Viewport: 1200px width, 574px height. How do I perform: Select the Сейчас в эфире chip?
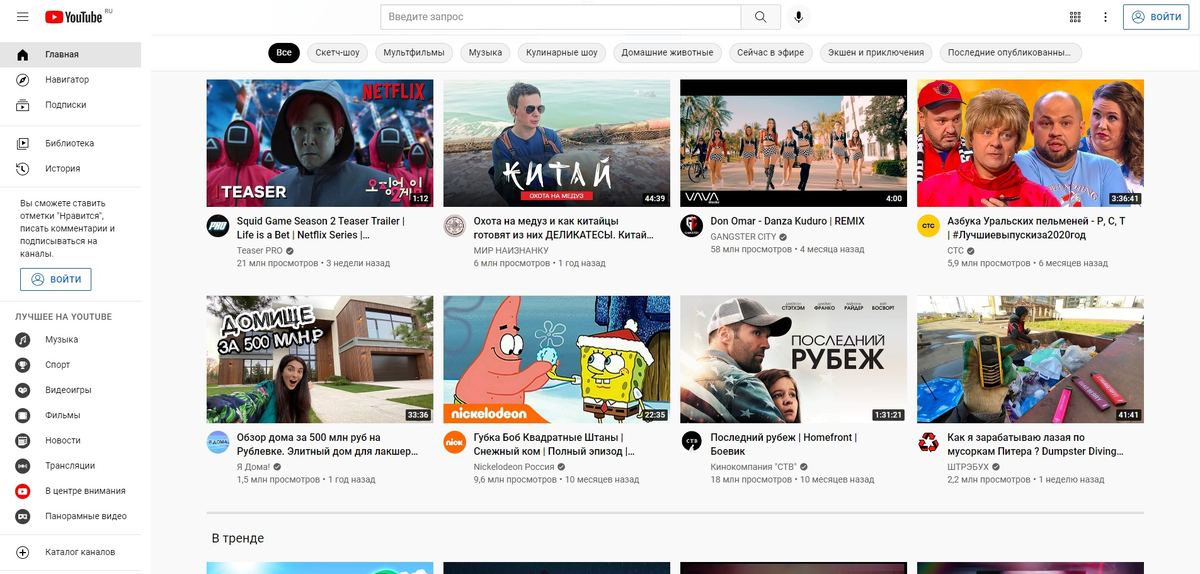(771, 53)
